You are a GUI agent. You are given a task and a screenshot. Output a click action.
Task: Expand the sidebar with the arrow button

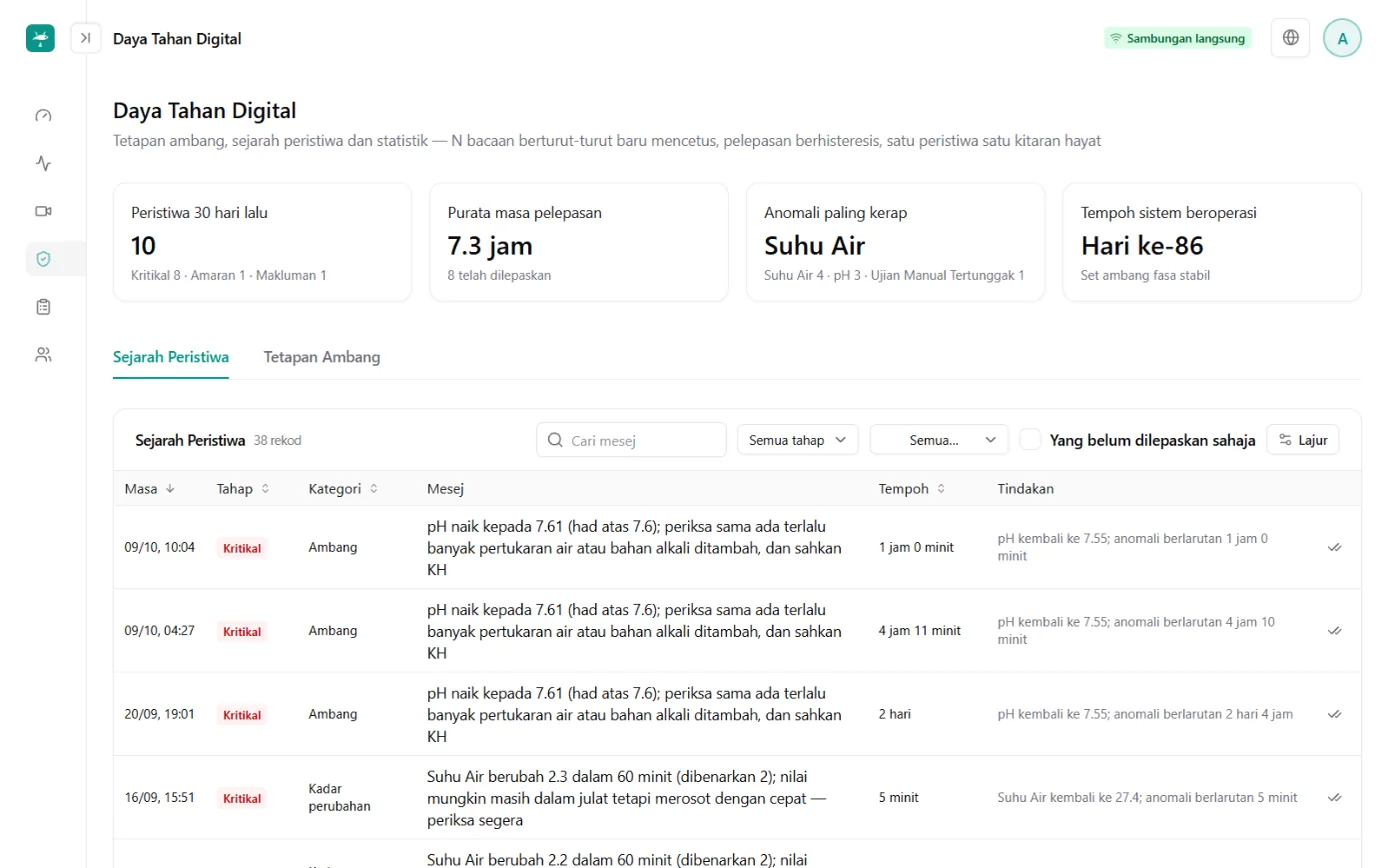coord(86,38)
